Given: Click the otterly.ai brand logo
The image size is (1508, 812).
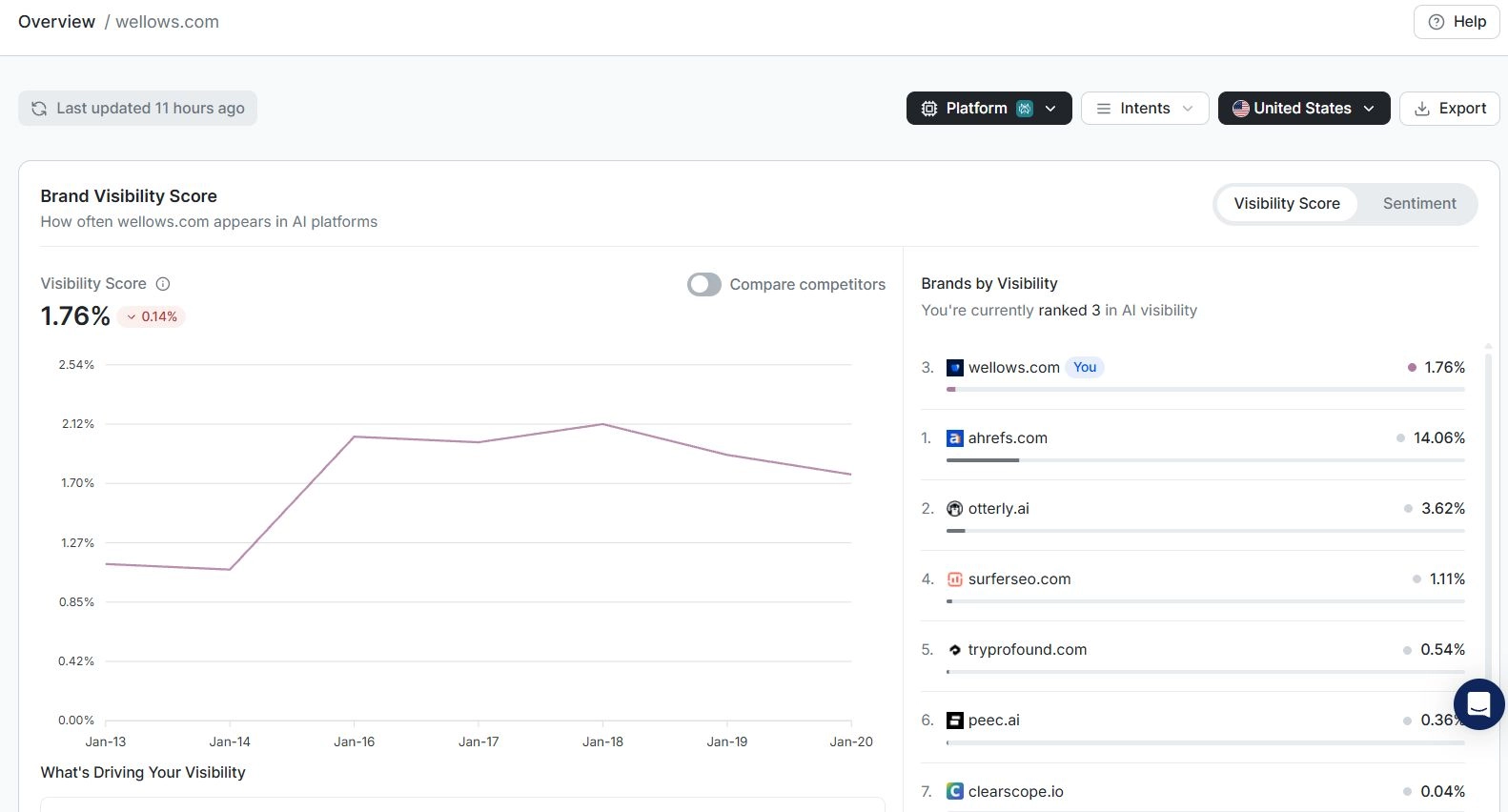Looking at the screenshot, I should pyautogui.click(x=954, y=509).
